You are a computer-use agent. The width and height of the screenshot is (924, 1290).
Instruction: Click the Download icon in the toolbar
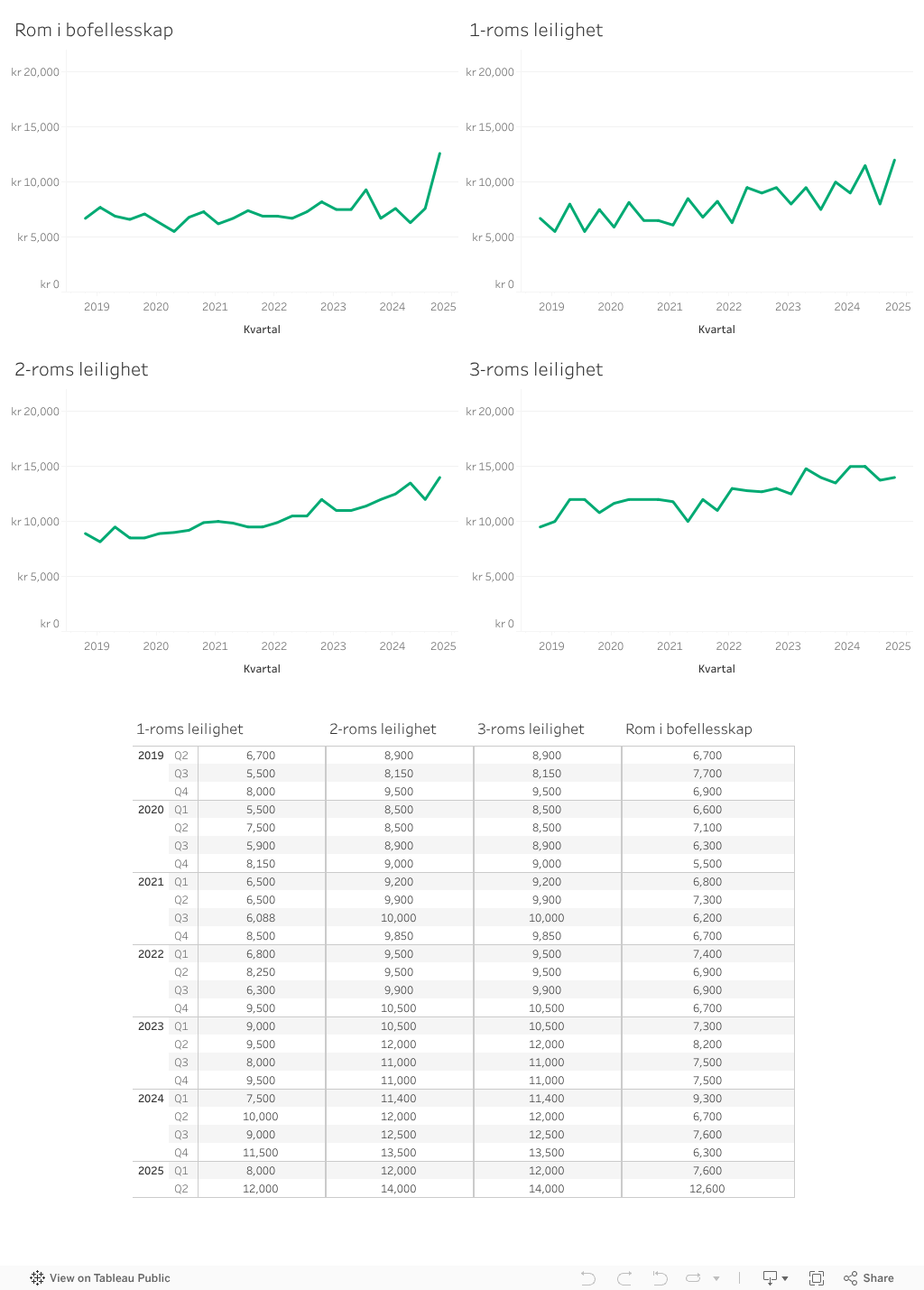(769, 1278)
